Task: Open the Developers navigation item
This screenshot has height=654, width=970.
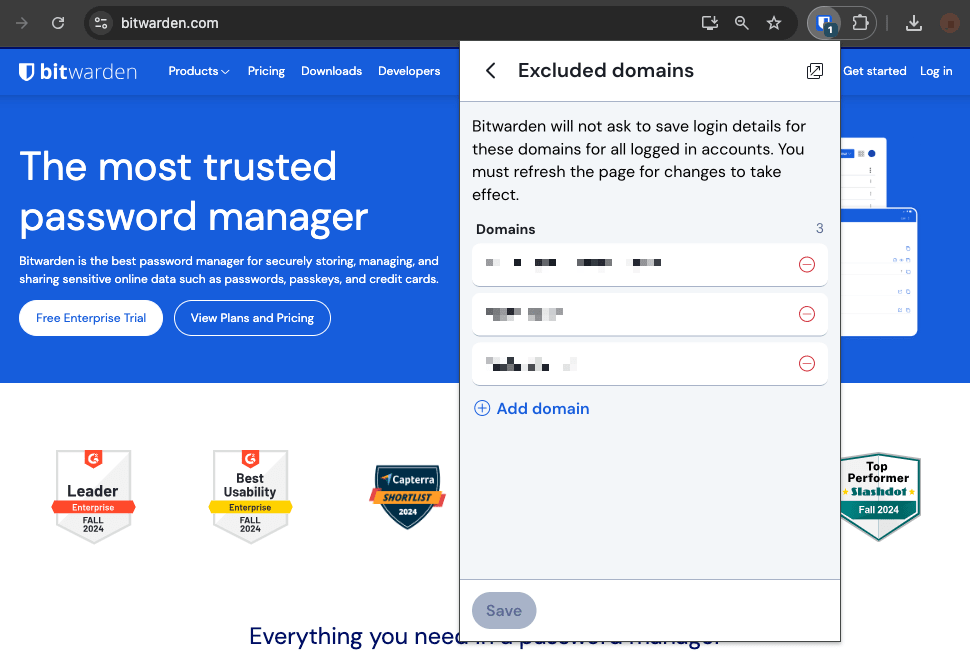Action: tap(409, 71)
